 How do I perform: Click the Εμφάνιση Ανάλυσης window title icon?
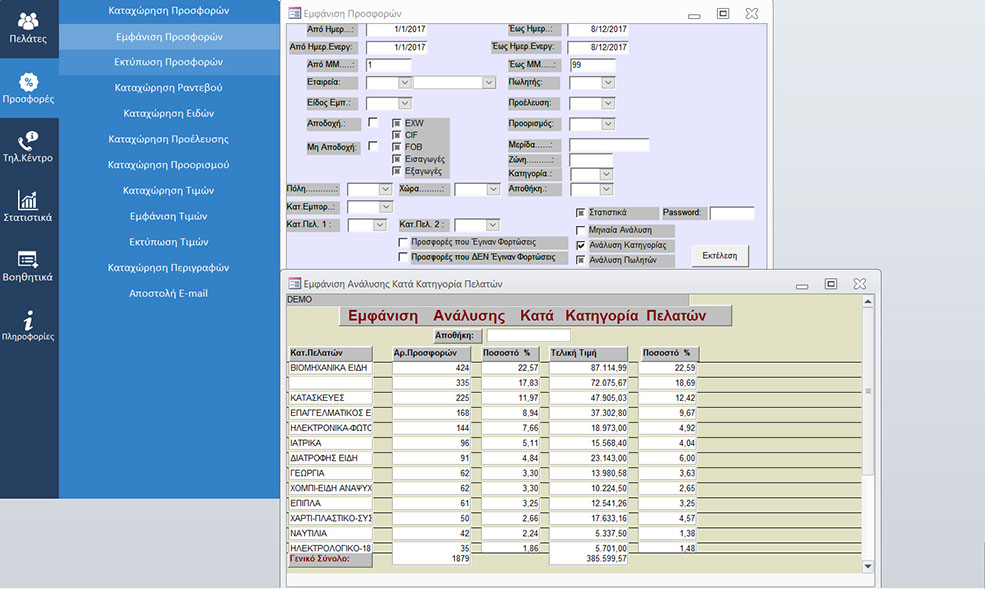point(294,284)
